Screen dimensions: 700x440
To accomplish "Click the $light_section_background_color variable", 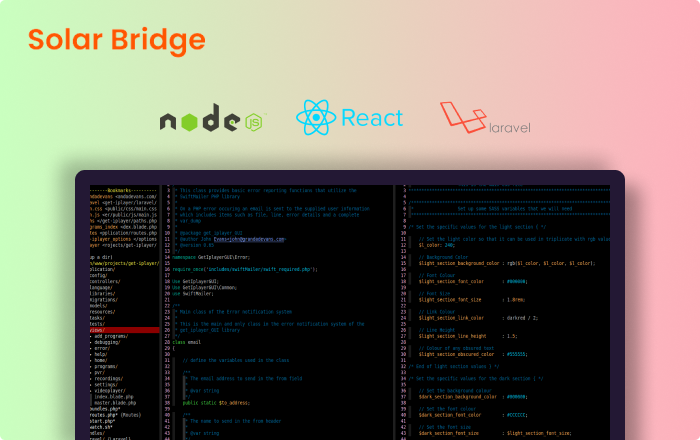I will coord(458,263).
